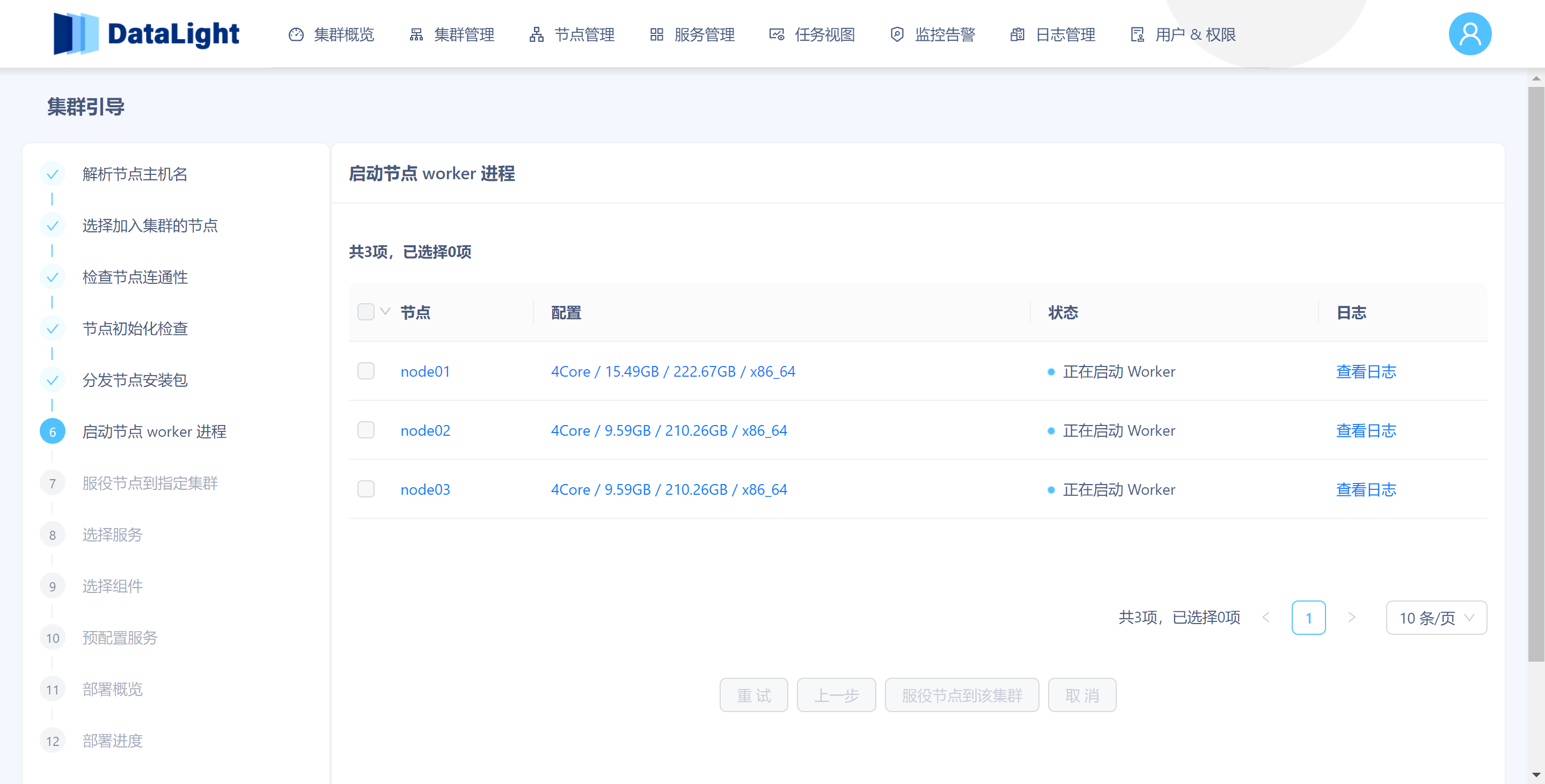
Task: Click the step 10 number circle
Action: pyautogui.click(x=52, y=638)
